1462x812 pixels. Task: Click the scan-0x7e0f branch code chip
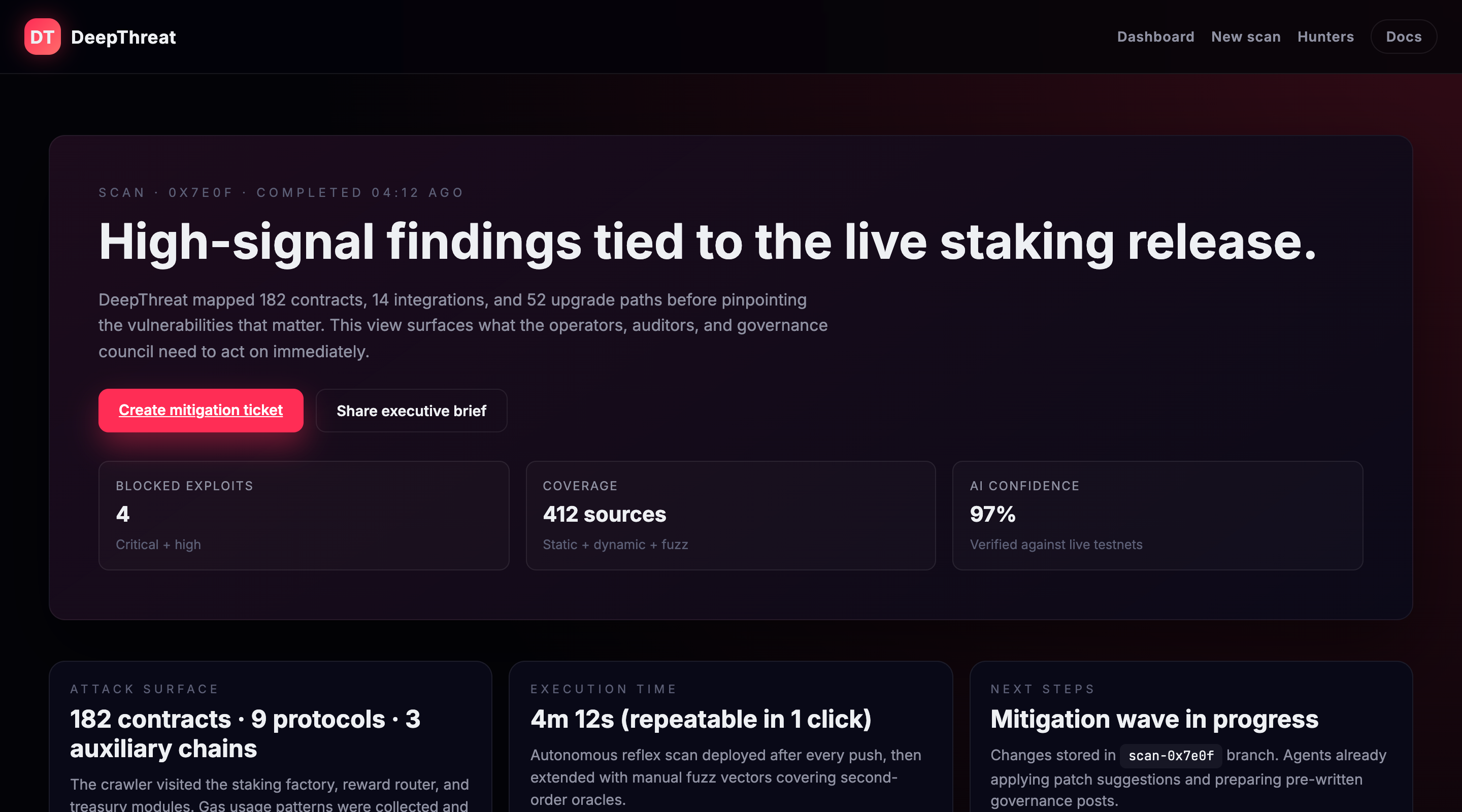[x=1170, y=756]
